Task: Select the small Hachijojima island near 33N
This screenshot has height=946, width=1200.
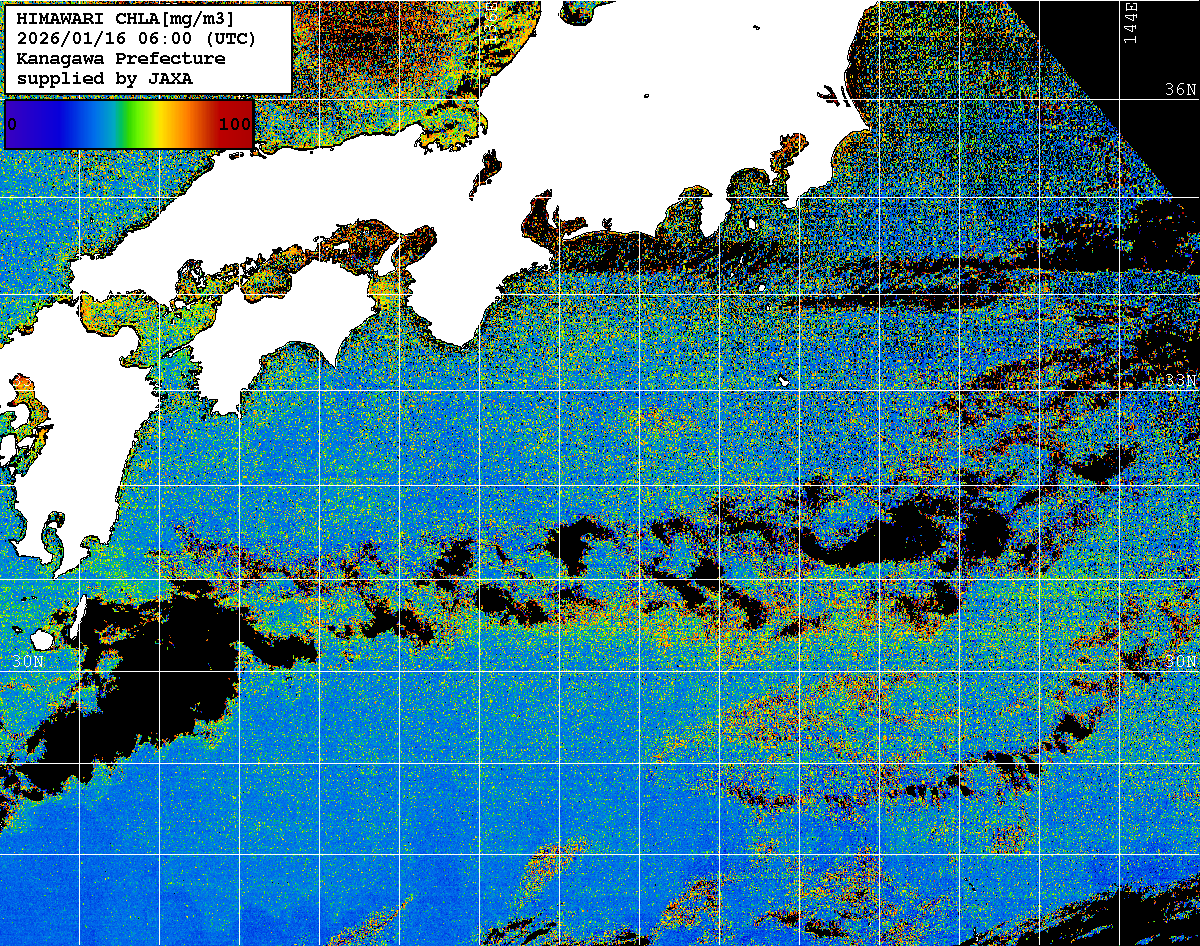Action: (x=785, y=383)
